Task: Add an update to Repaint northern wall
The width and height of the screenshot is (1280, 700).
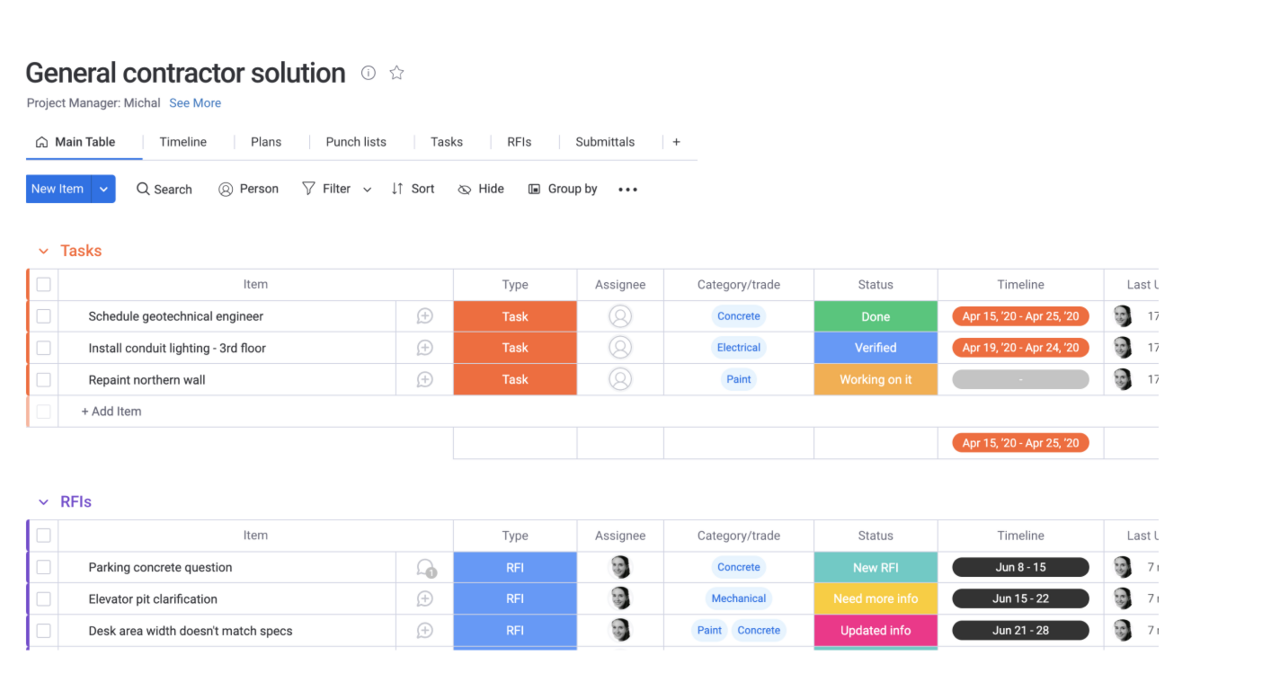Action: [x=425, y=380]
